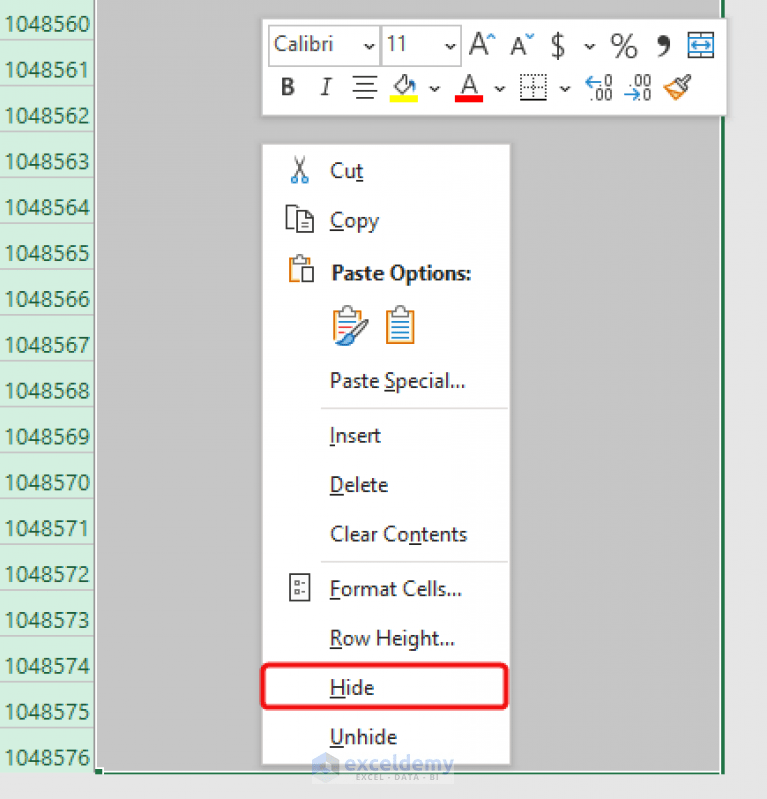767x799 pixels.
Task: Select the Format Painter brush
Action: click(x=678, y=87)
